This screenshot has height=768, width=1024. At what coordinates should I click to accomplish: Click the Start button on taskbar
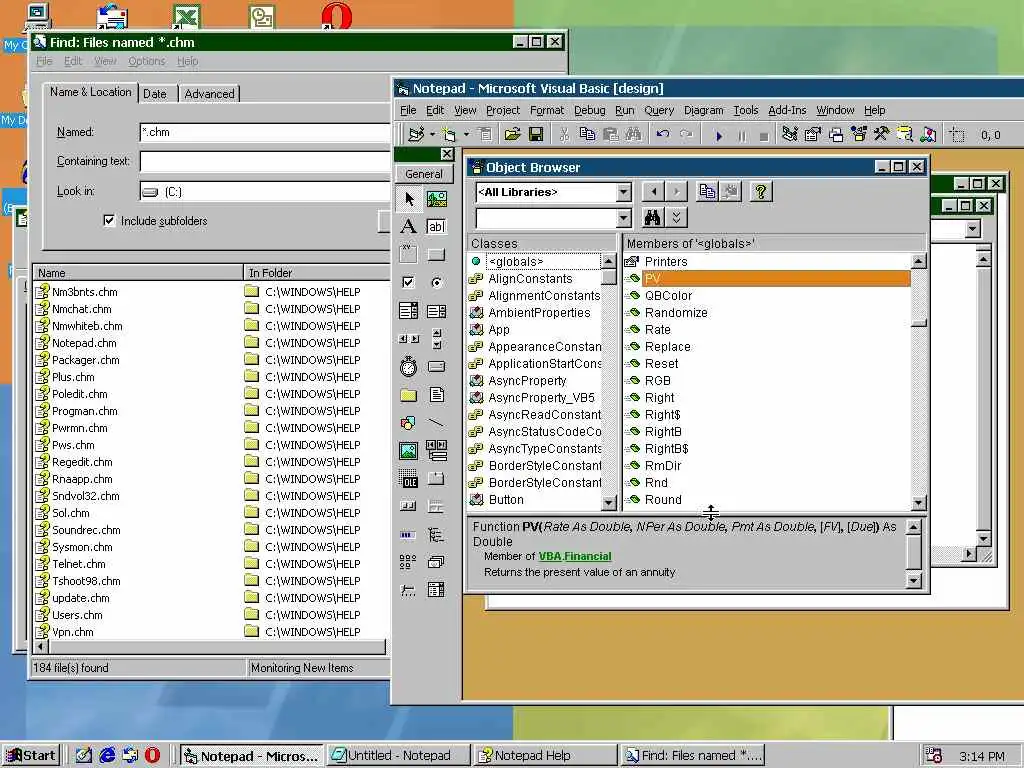[x=31, y=756]
